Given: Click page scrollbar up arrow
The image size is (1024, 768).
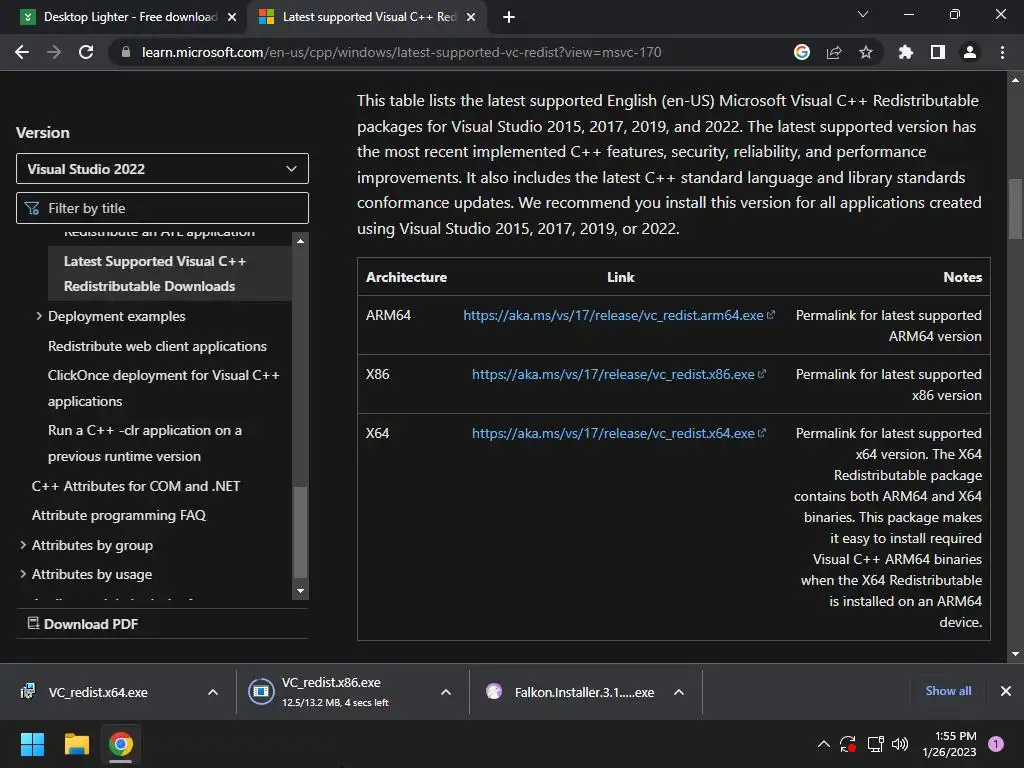Looking at the screenshot, I should click(x=1015, y=80).
